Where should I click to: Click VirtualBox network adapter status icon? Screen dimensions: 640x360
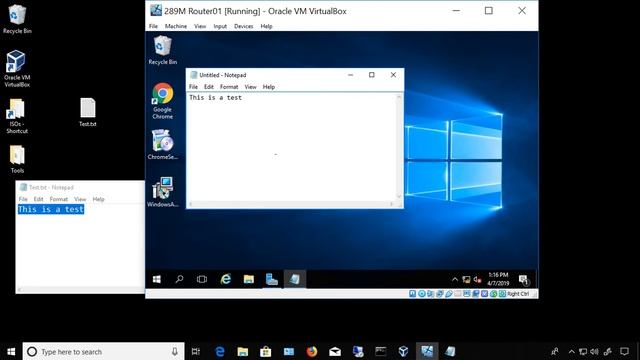coord(439,293)
